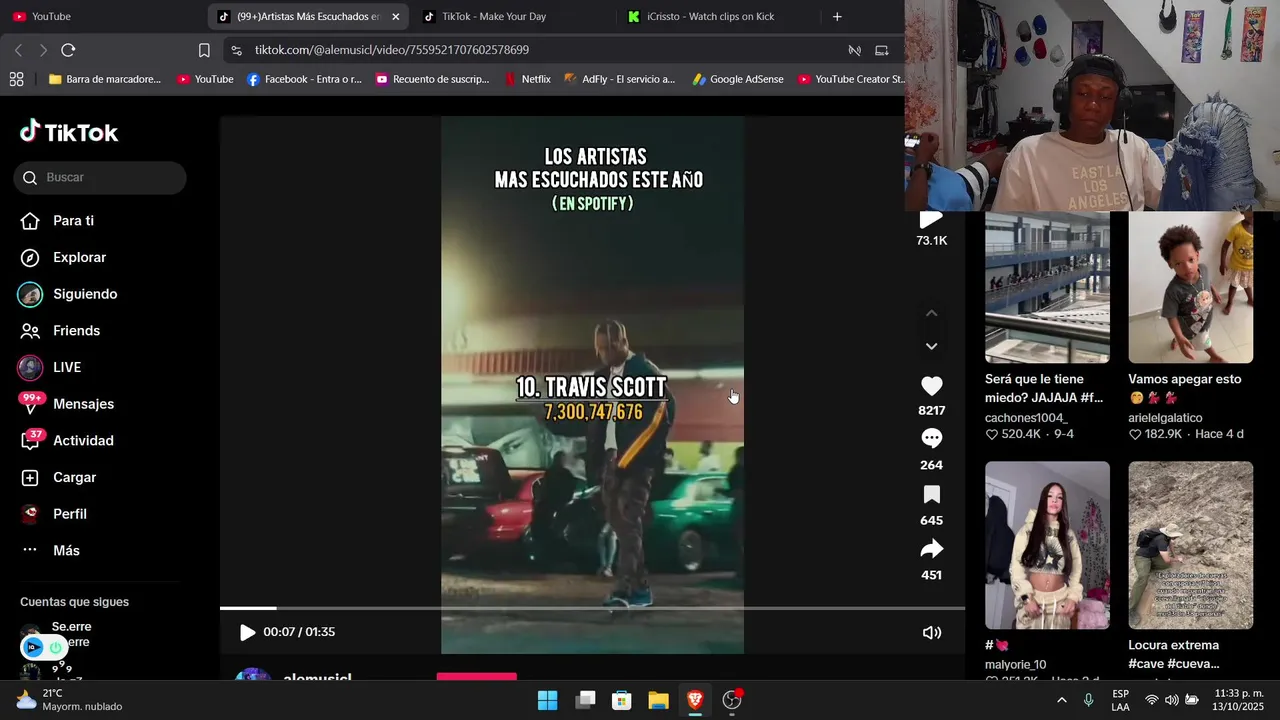The height and width of the screenshot is (720, 1280).
Task: Save the video with the bookmark icon
Action: click(x=931, y=494)
